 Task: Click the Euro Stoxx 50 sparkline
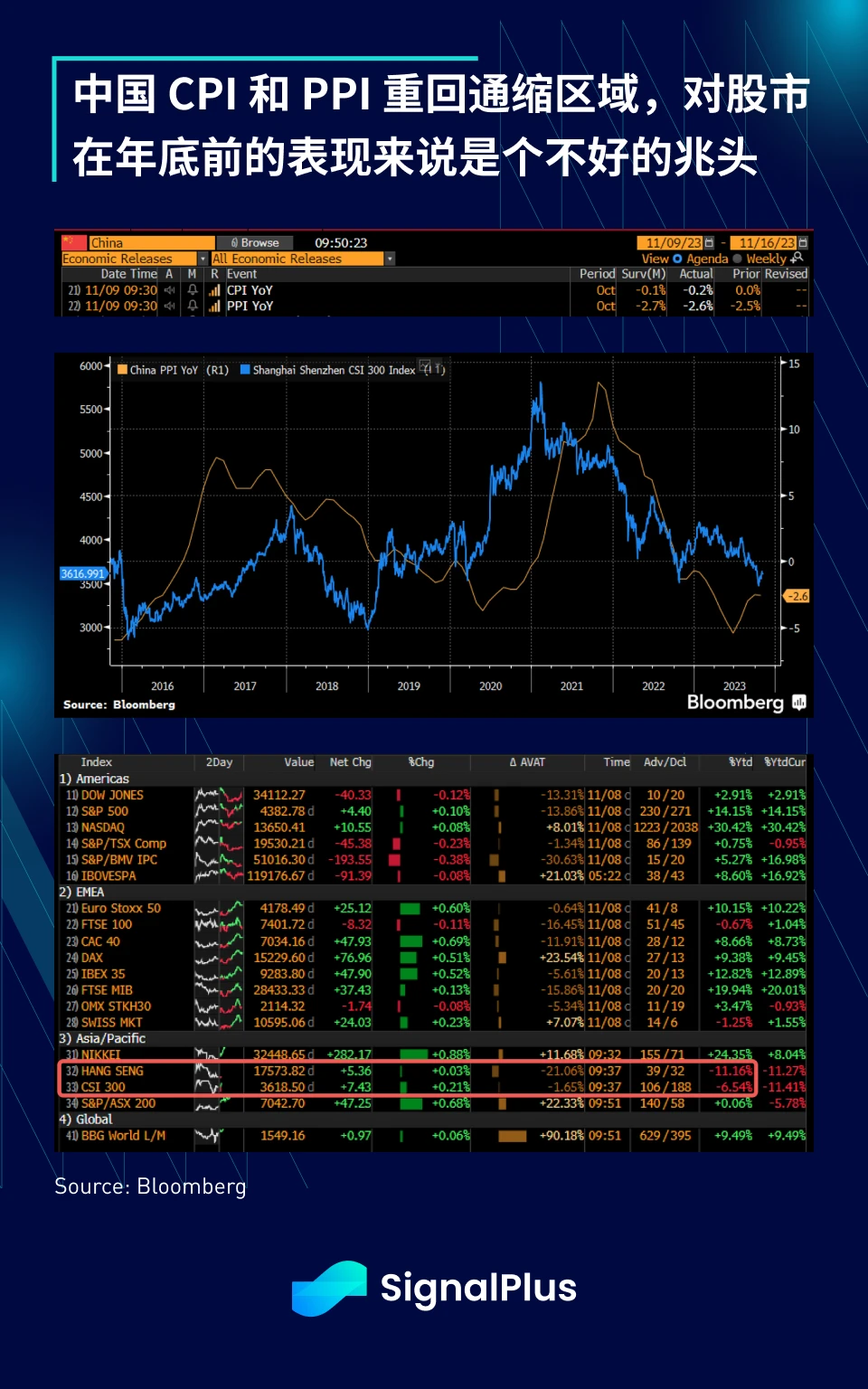[219, 908]
